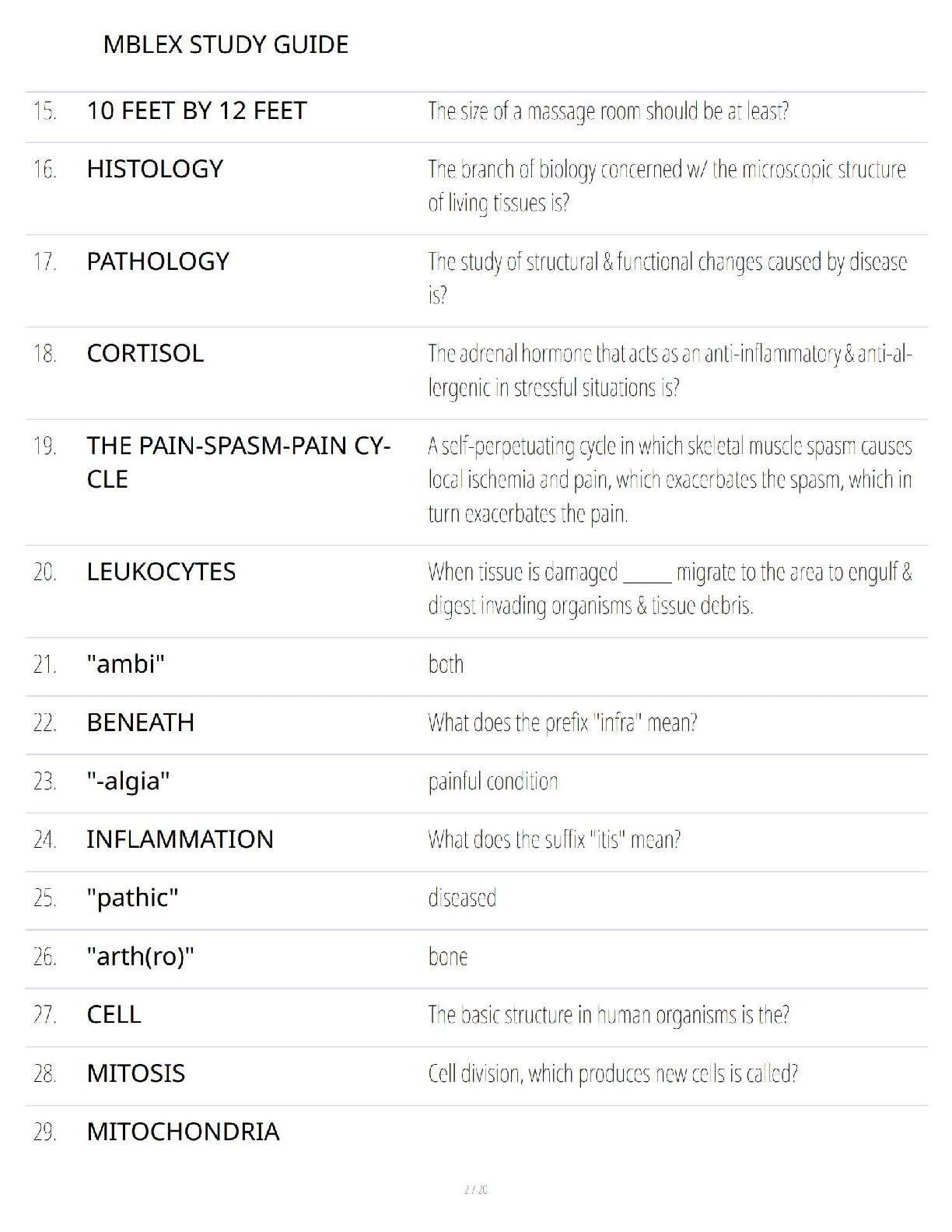Image resolution: width=952 pixels, height=1232 pixels.
Task: Click the definition "painful condition"
Action: pyautogui.click(x=493, y=782)
